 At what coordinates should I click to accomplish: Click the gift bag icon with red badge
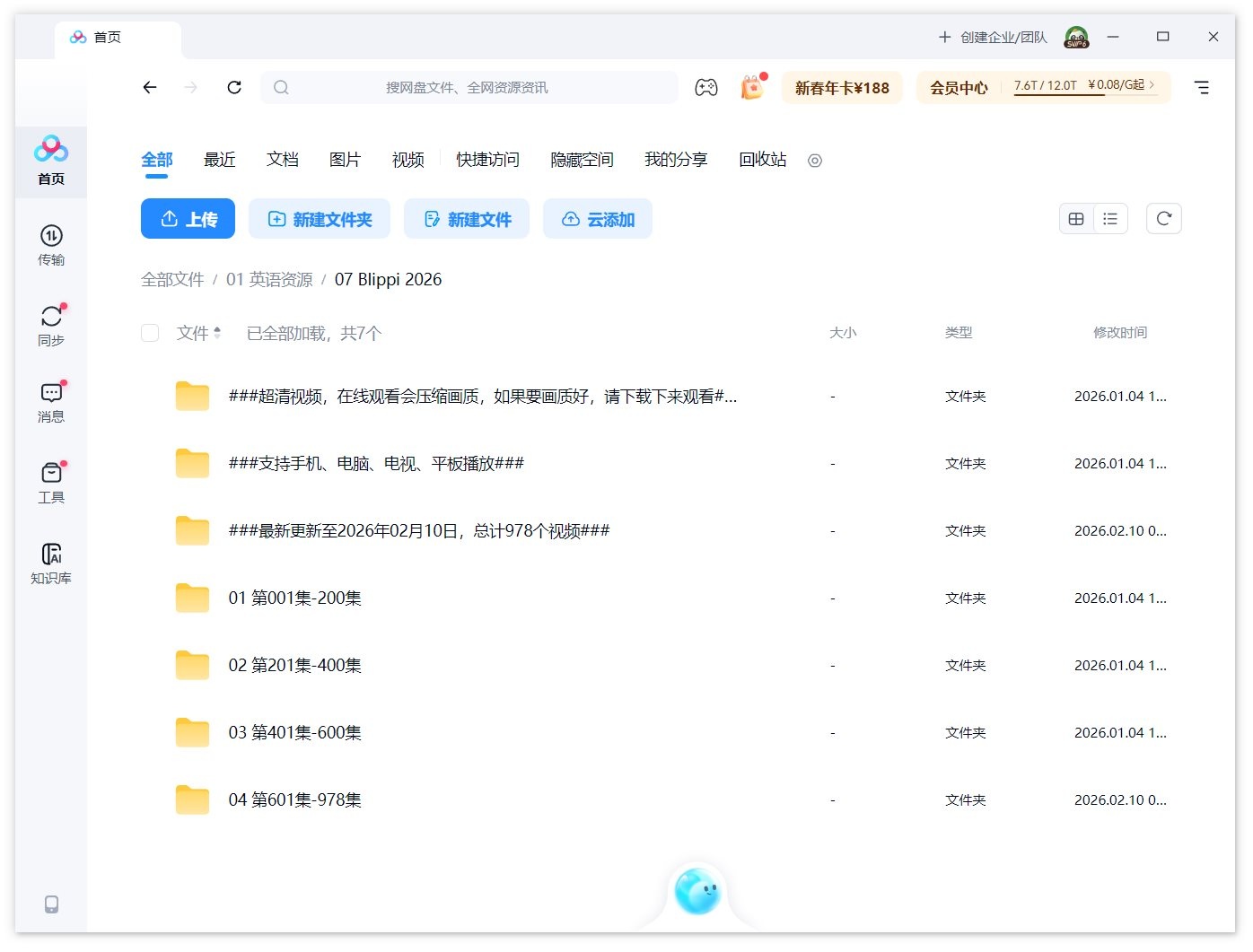(x=751, y=87)
